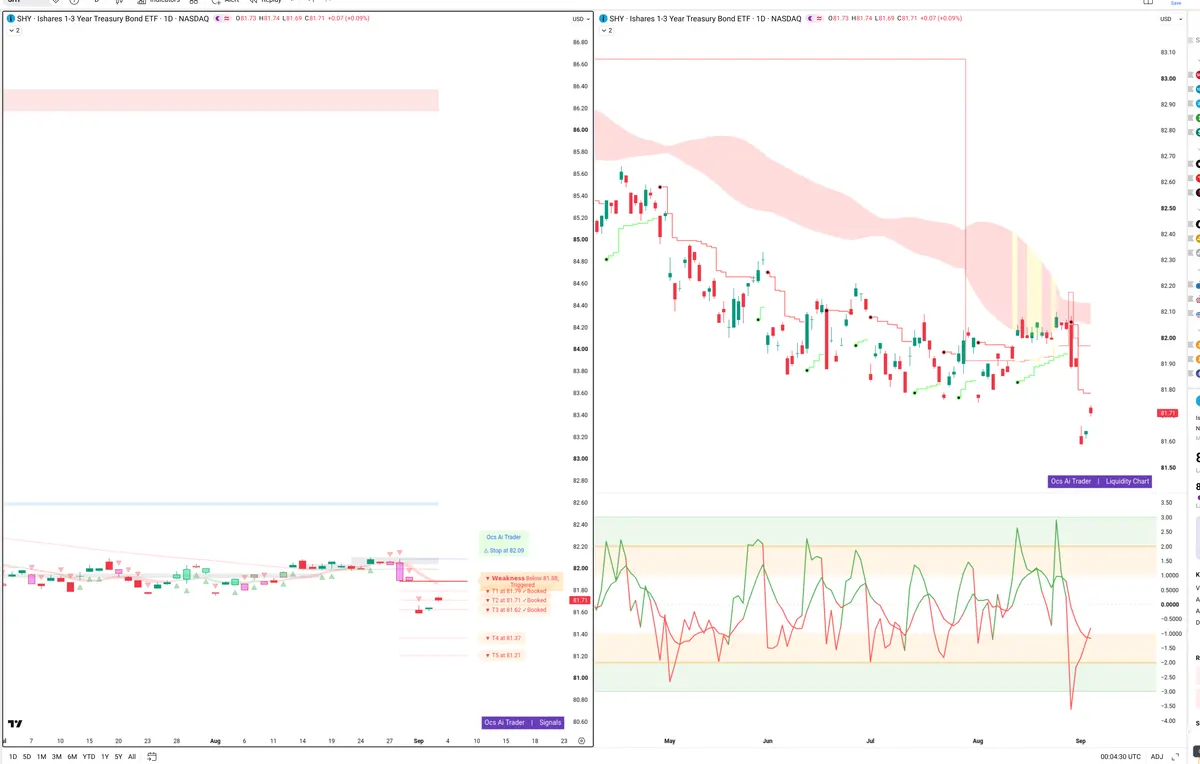Click the T3 at 81.62 Booked label
The height and width of the screenshot is (764, 1200).
click(516, 609)
